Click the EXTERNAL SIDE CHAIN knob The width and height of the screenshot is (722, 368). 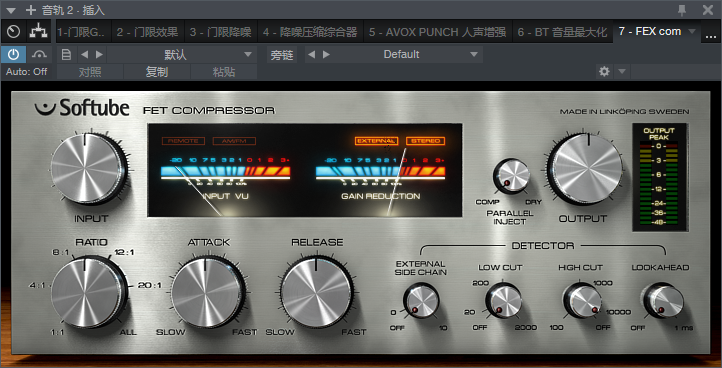(421, 301)
